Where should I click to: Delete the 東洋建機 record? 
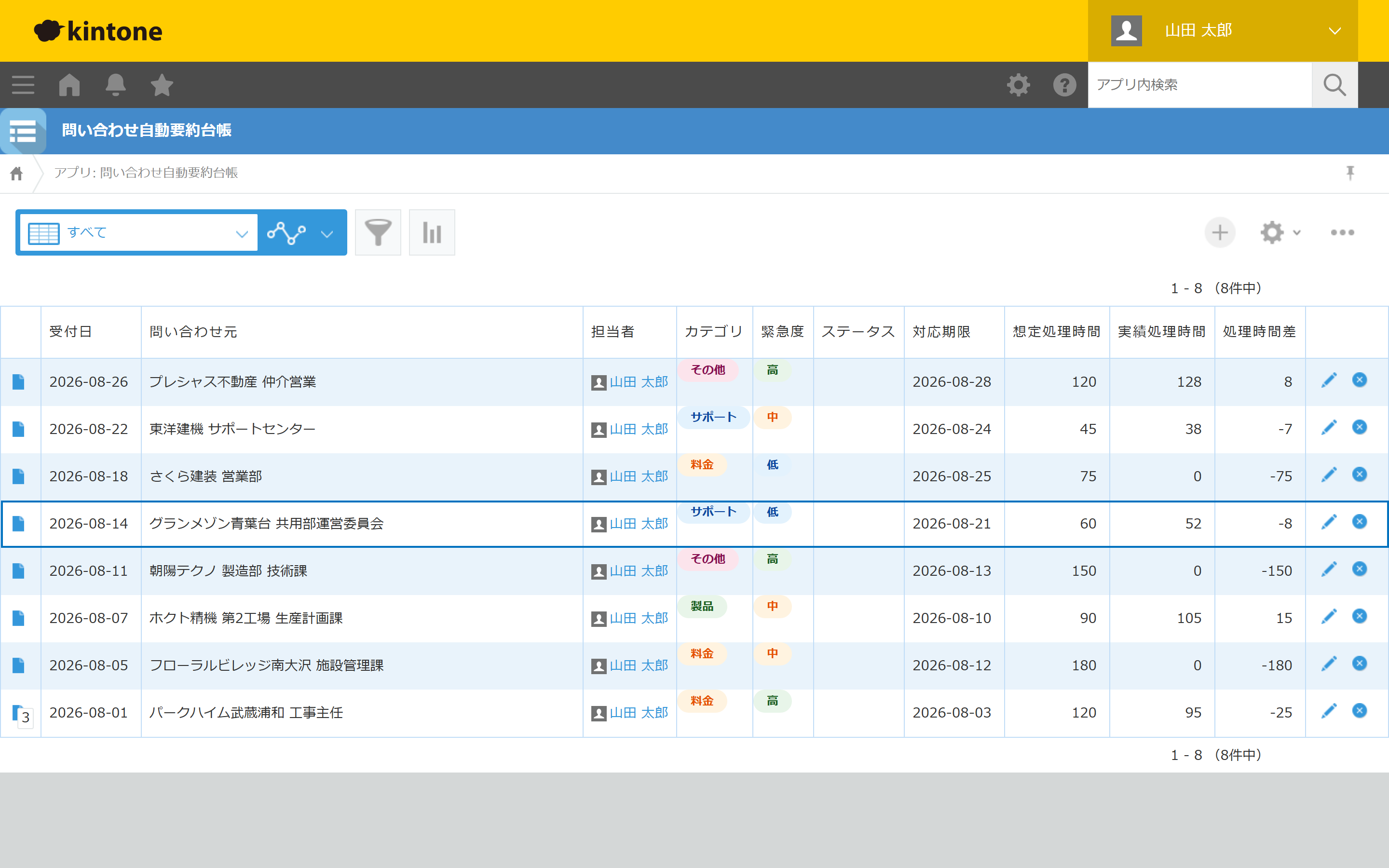(x=1359, y=427)
